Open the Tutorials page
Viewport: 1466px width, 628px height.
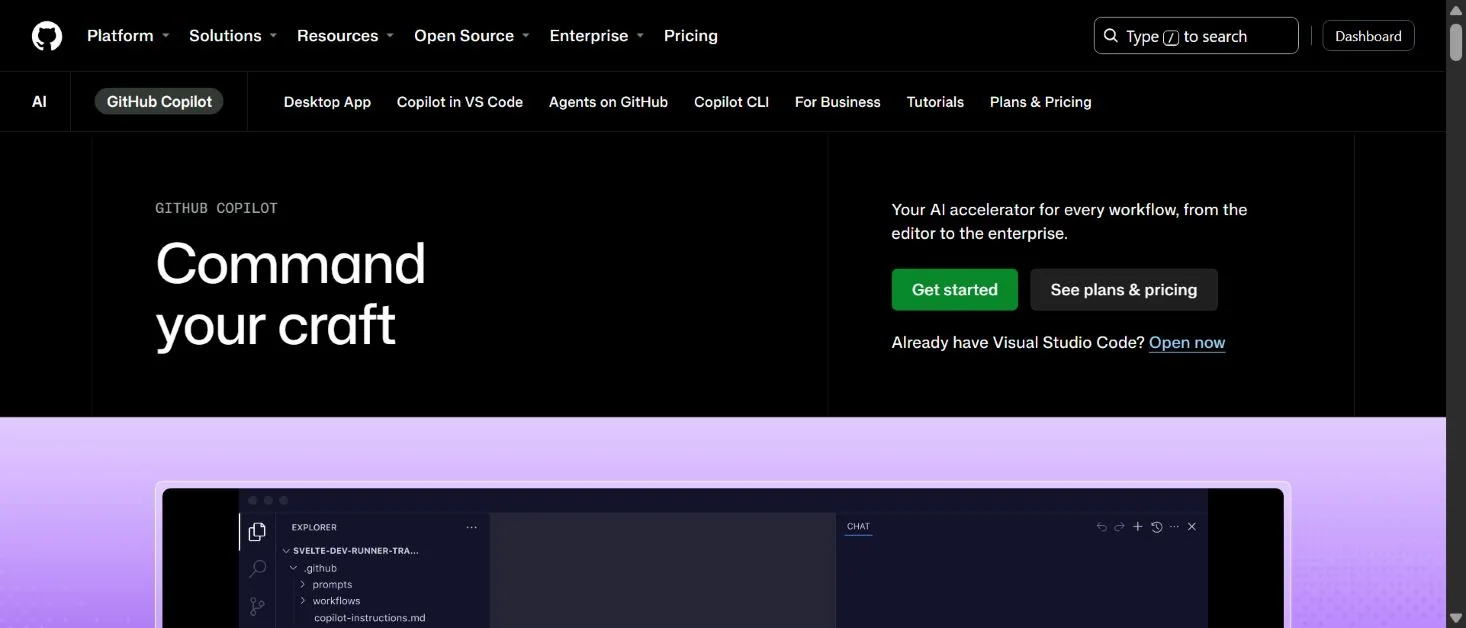(935, 102)
